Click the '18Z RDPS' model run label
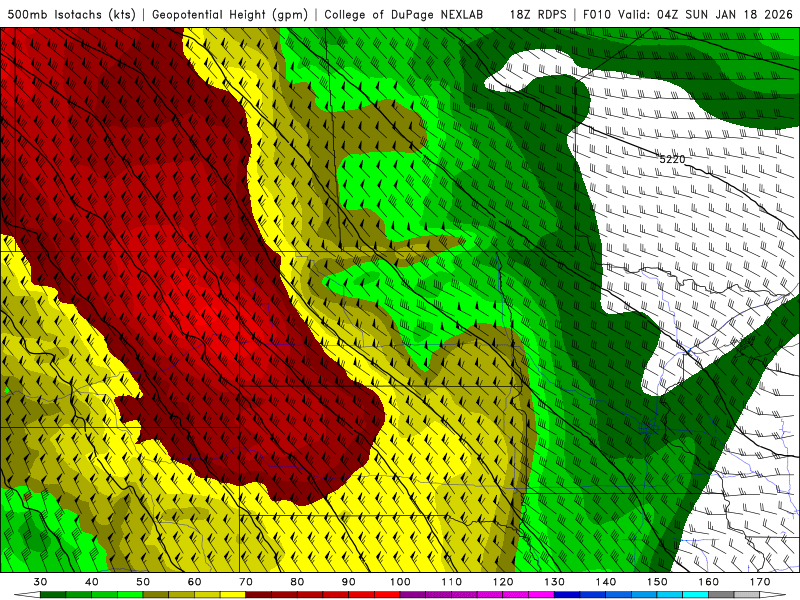Viewport: 800px width, 600px height. [538, 14]
